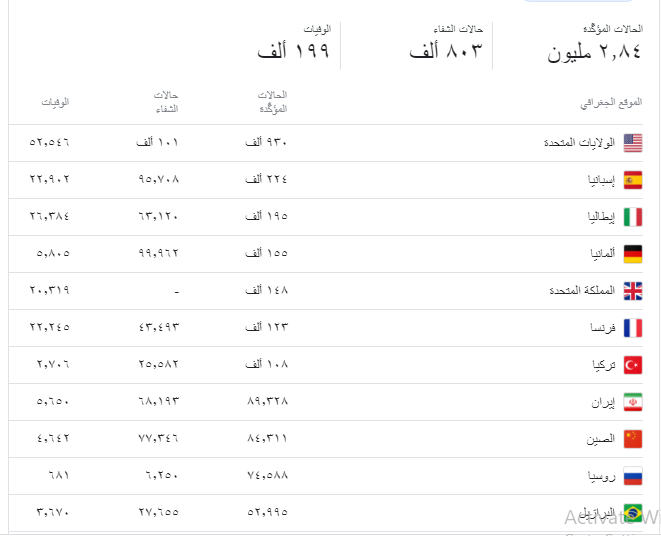The image size is (661, 536).
Task: Click total recoveries ٨٠٣ ألف figure
Action: pyautogui.click(x=446, y=52)
